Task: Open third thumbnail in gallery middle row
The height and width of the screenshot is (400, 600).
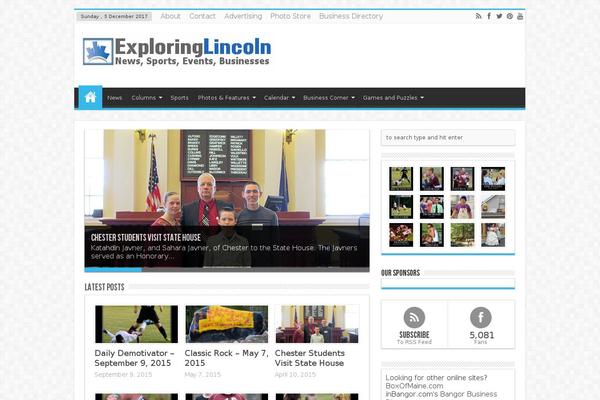Action: pyautogui.click(x=462, y=207)
